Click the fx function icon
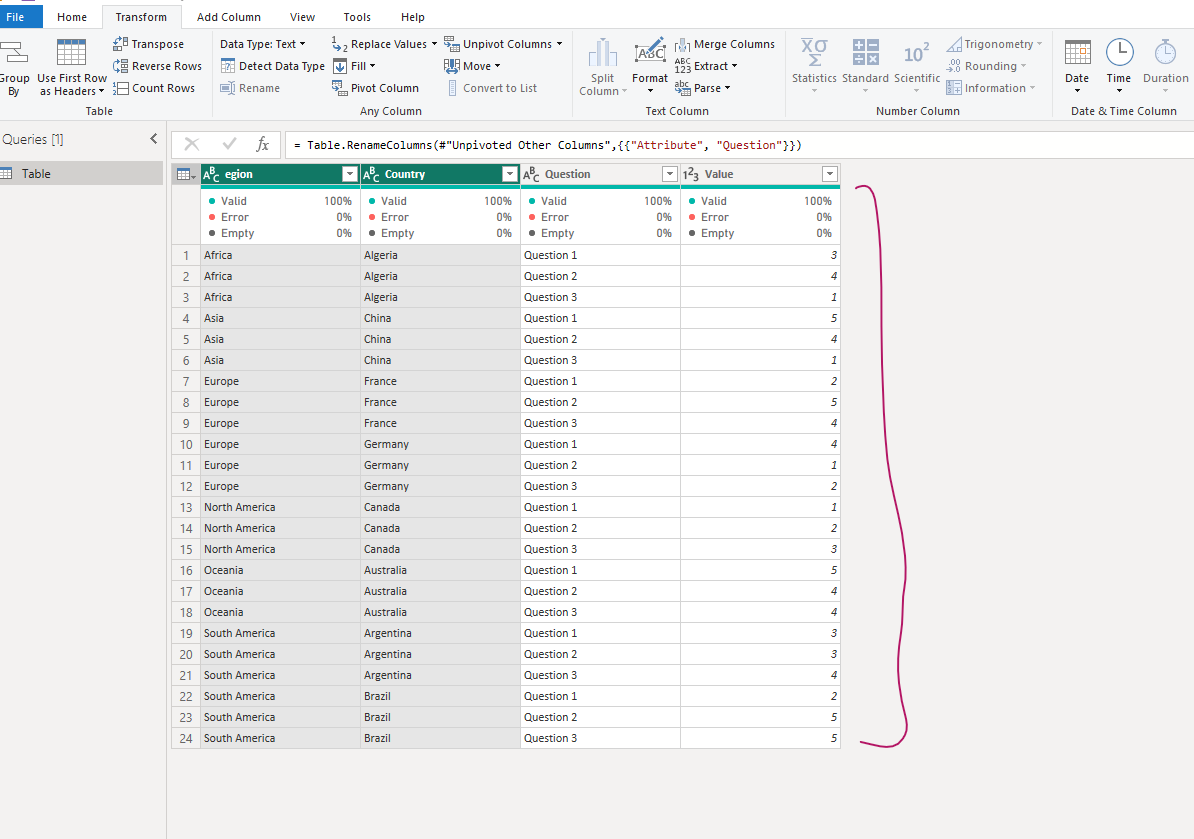1194x839 pixels. tap(263, 144)
